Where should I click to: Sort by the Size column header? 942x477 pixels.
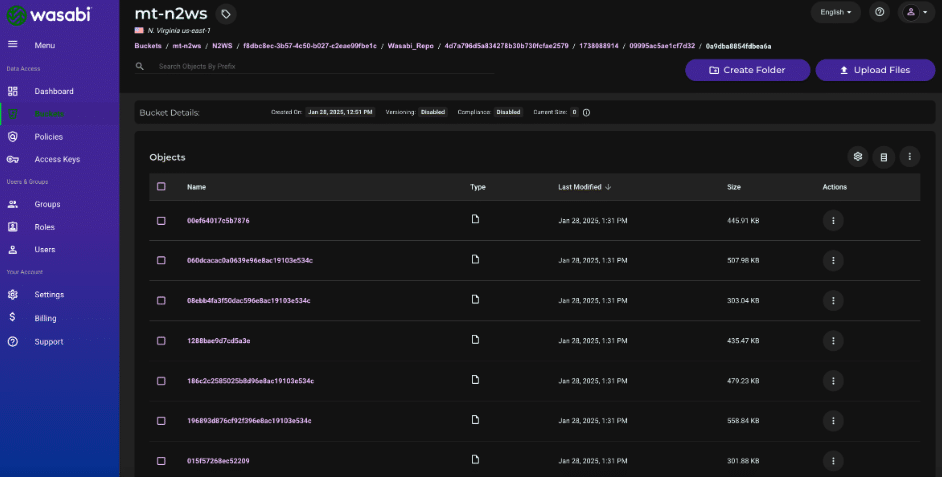coord(734,187)
